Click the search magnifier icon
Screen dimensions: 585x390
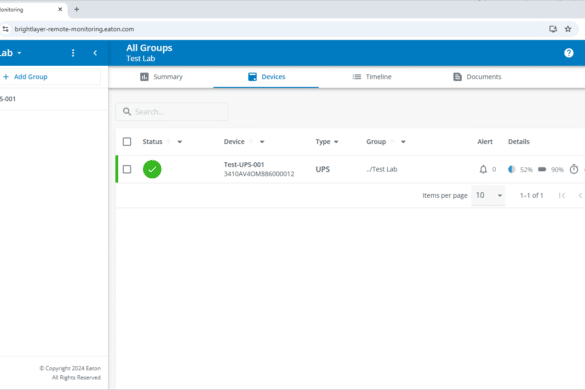127,112
